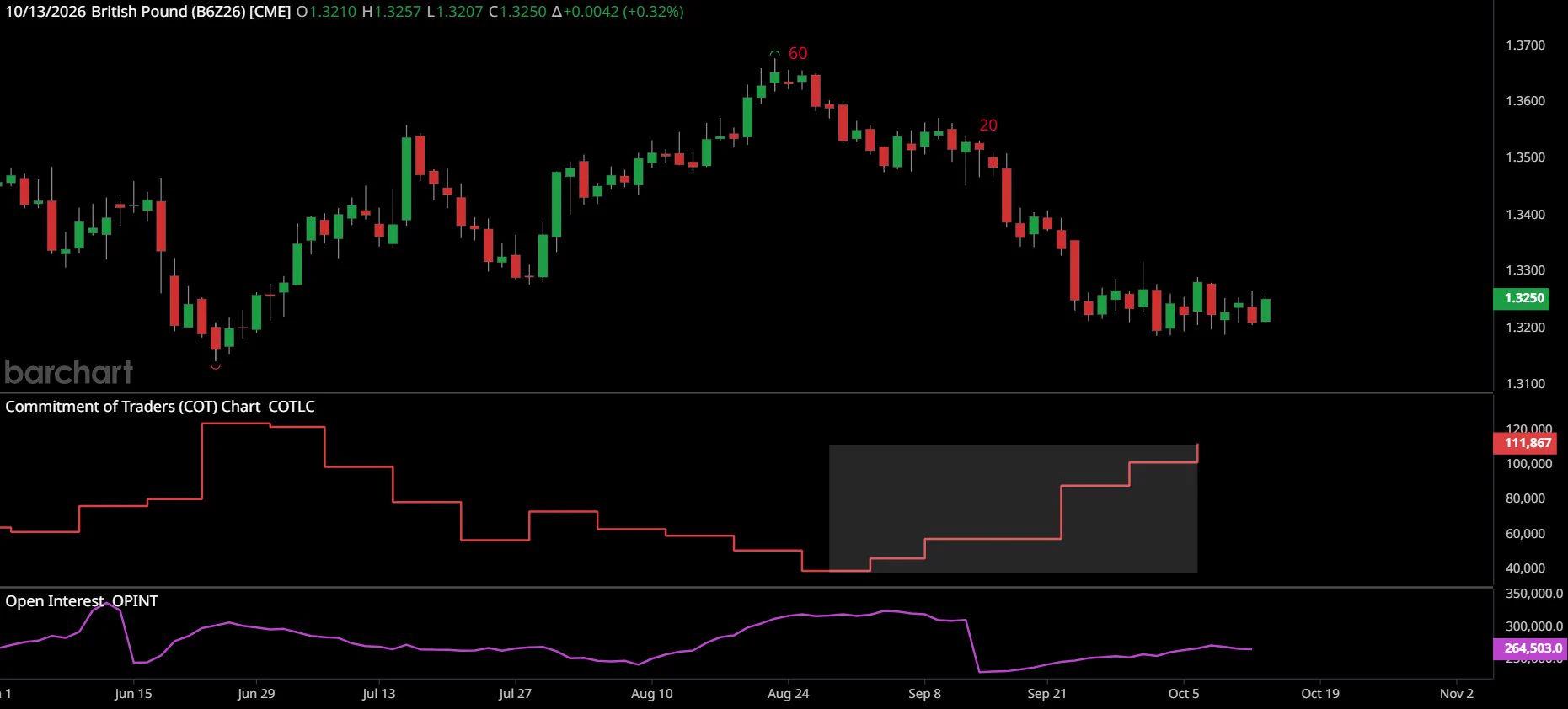Click the Nov 2 date on the time axis
Screen dimensions: 1568x709
(x=1457, y=694)
